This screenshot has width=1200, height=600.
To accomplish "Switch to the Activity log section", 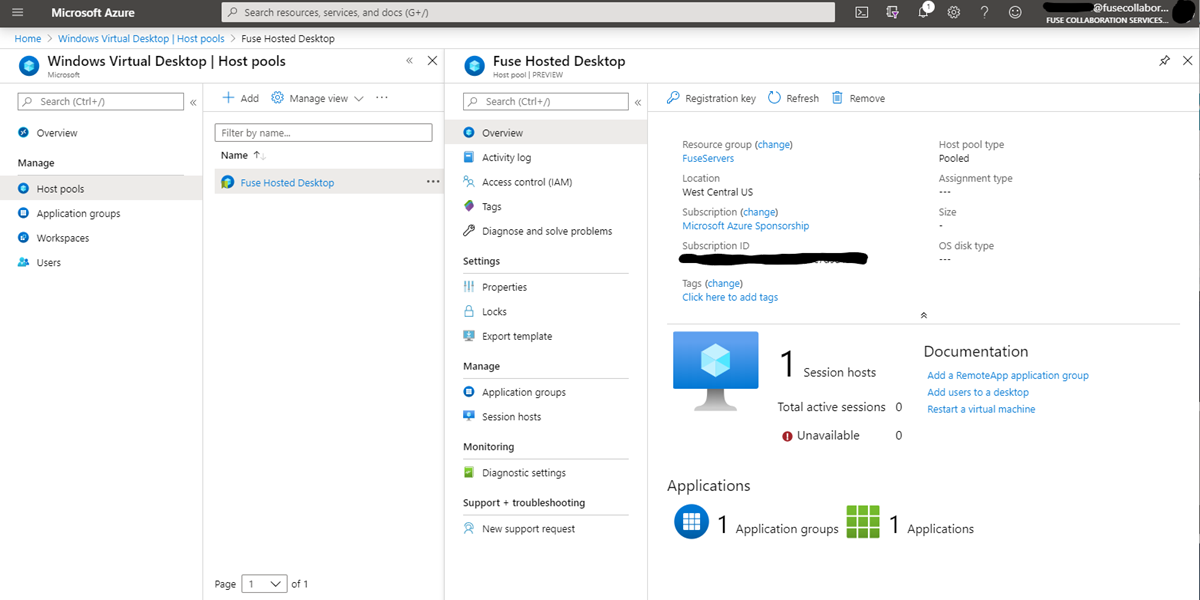I will [506, 157].
